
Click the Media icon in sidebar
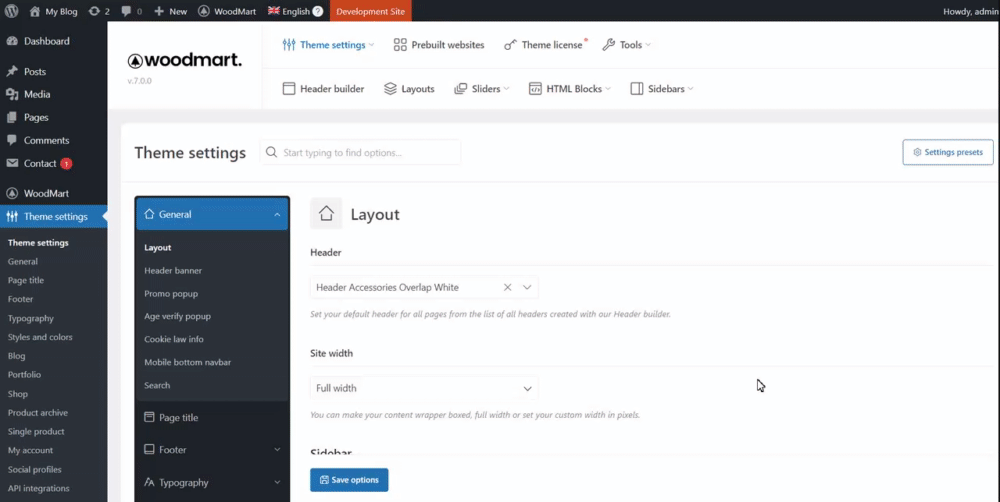(12, 94)
